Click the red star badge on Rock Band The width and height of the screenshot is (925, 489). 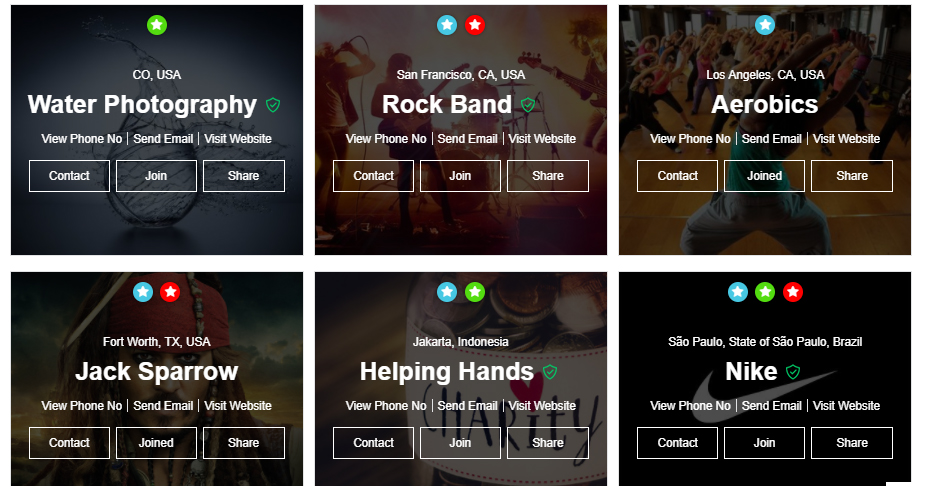(x=475, y=25)
